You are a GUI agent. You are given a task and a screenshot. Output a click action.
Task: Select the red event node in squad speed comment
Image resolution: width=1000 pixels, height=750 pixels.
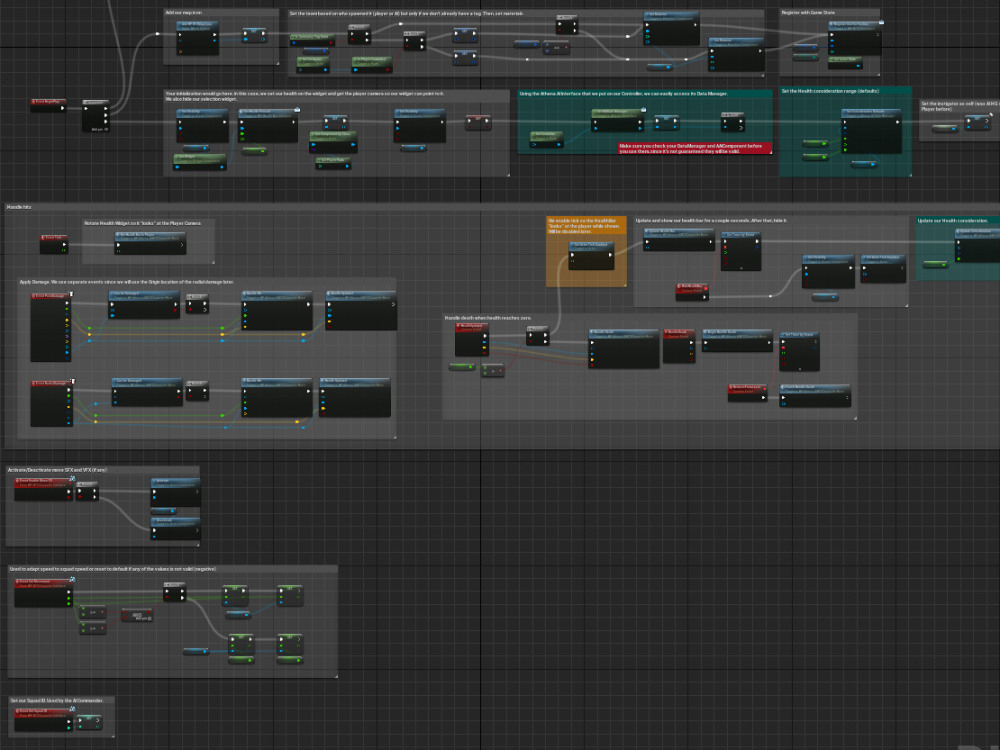click(x=44, y=592)
